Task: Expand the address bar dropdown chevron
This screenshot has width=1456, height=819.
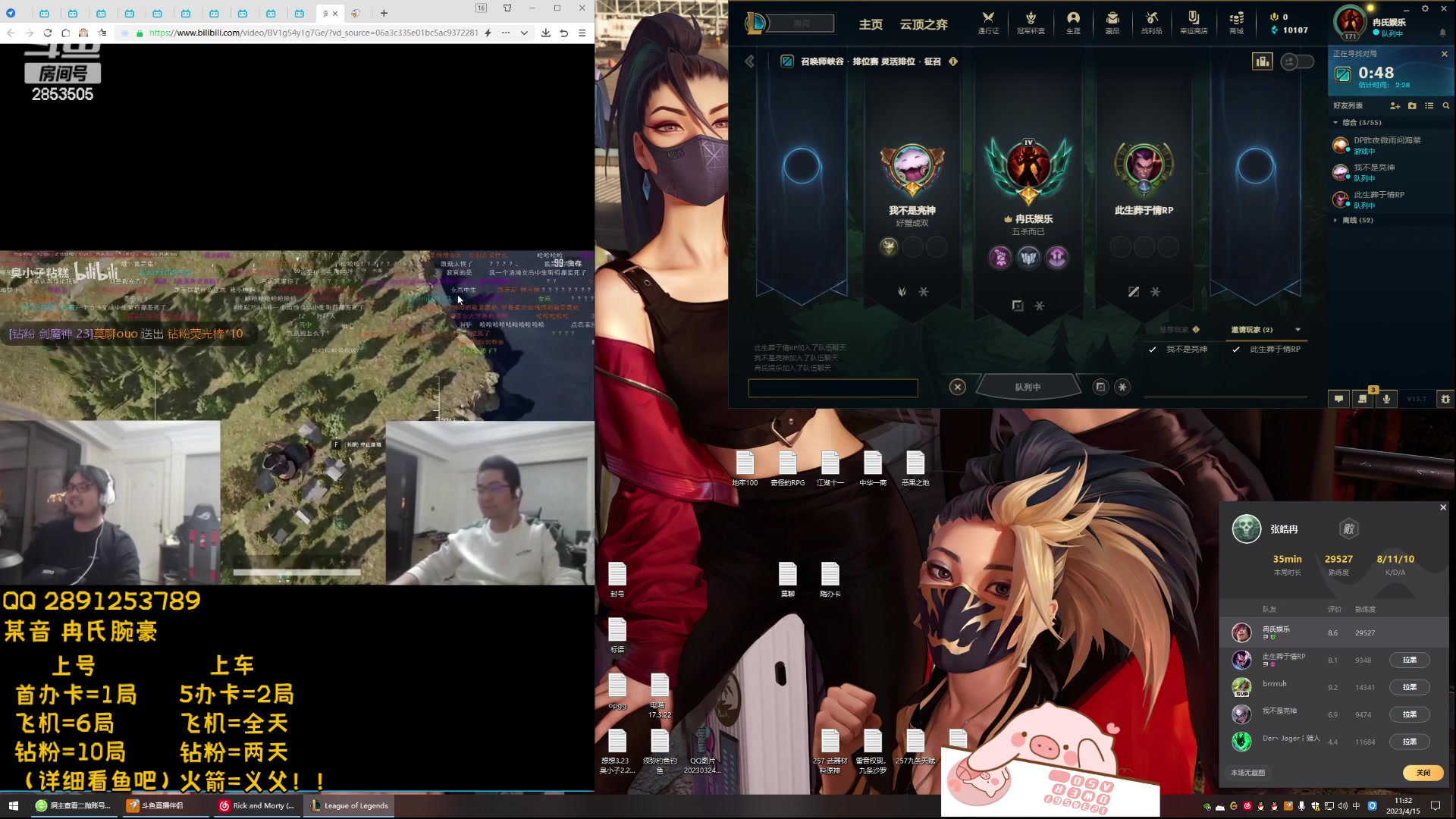Action: [x=524, y=33]
